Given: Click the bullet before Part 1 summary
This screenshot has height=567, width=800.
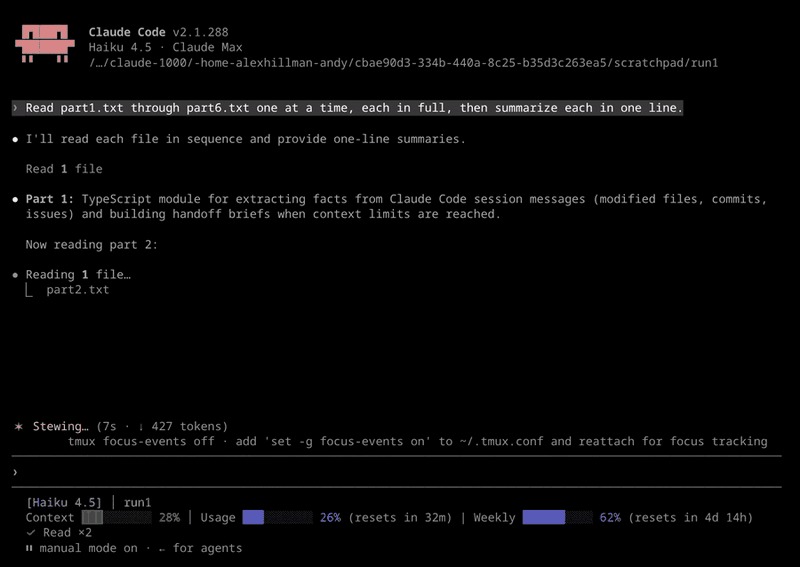Looking at the screenshot, I should [x=16, y=200].
